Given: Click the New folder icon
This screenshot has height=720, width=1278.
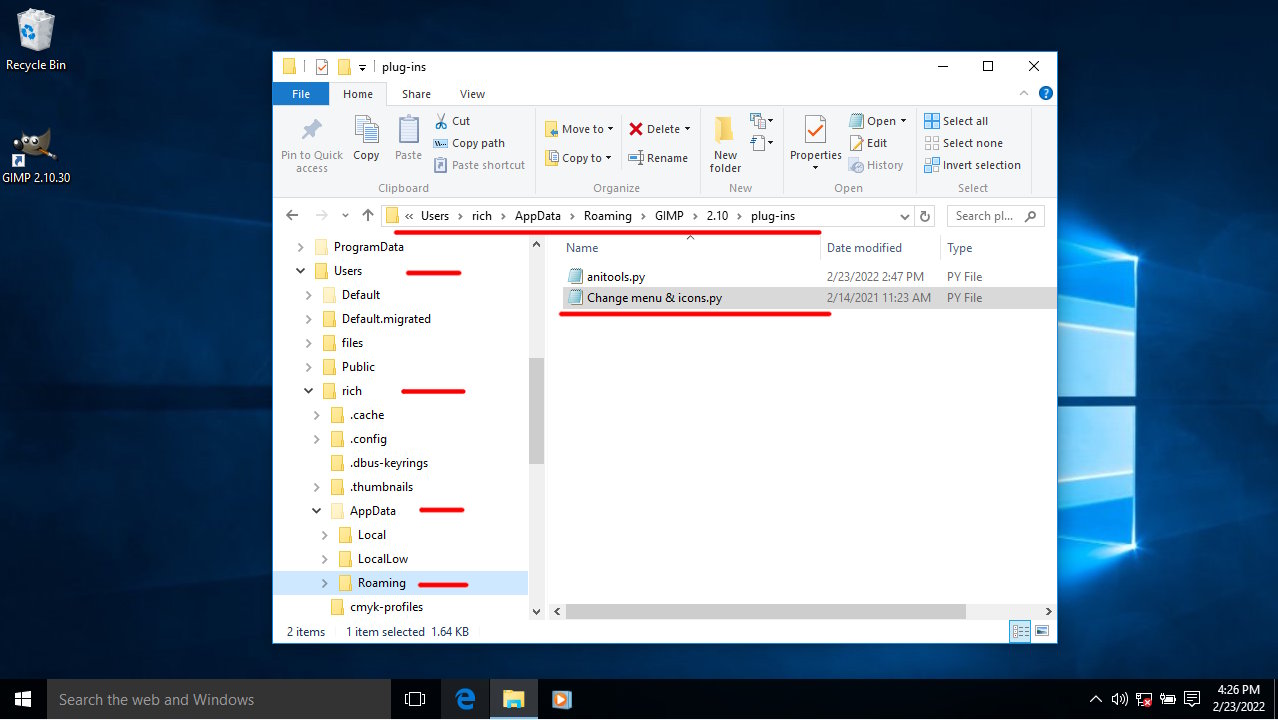Looking at the screenshot, I should pyautogui.click(x=725, y=131).
